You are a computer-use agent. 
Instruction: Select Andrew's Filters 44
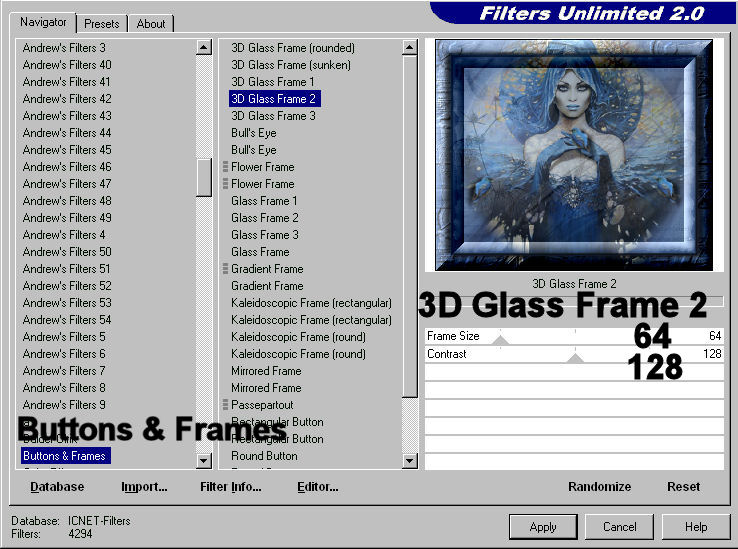[67, 133]
